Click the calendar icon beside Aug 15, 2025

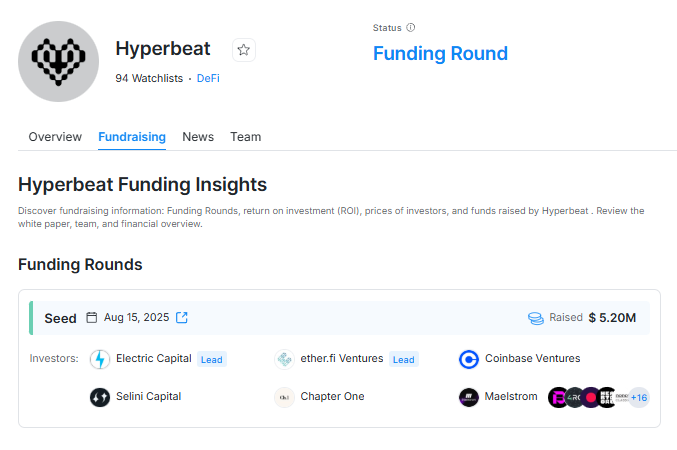tap(92, 317)
